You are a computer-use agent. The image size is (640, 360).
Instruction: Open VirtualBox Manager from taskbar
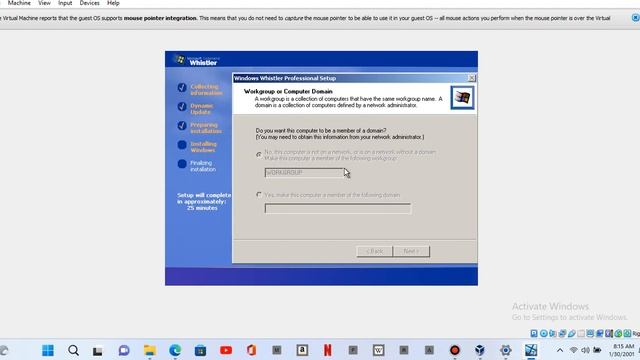coord(480,350)
